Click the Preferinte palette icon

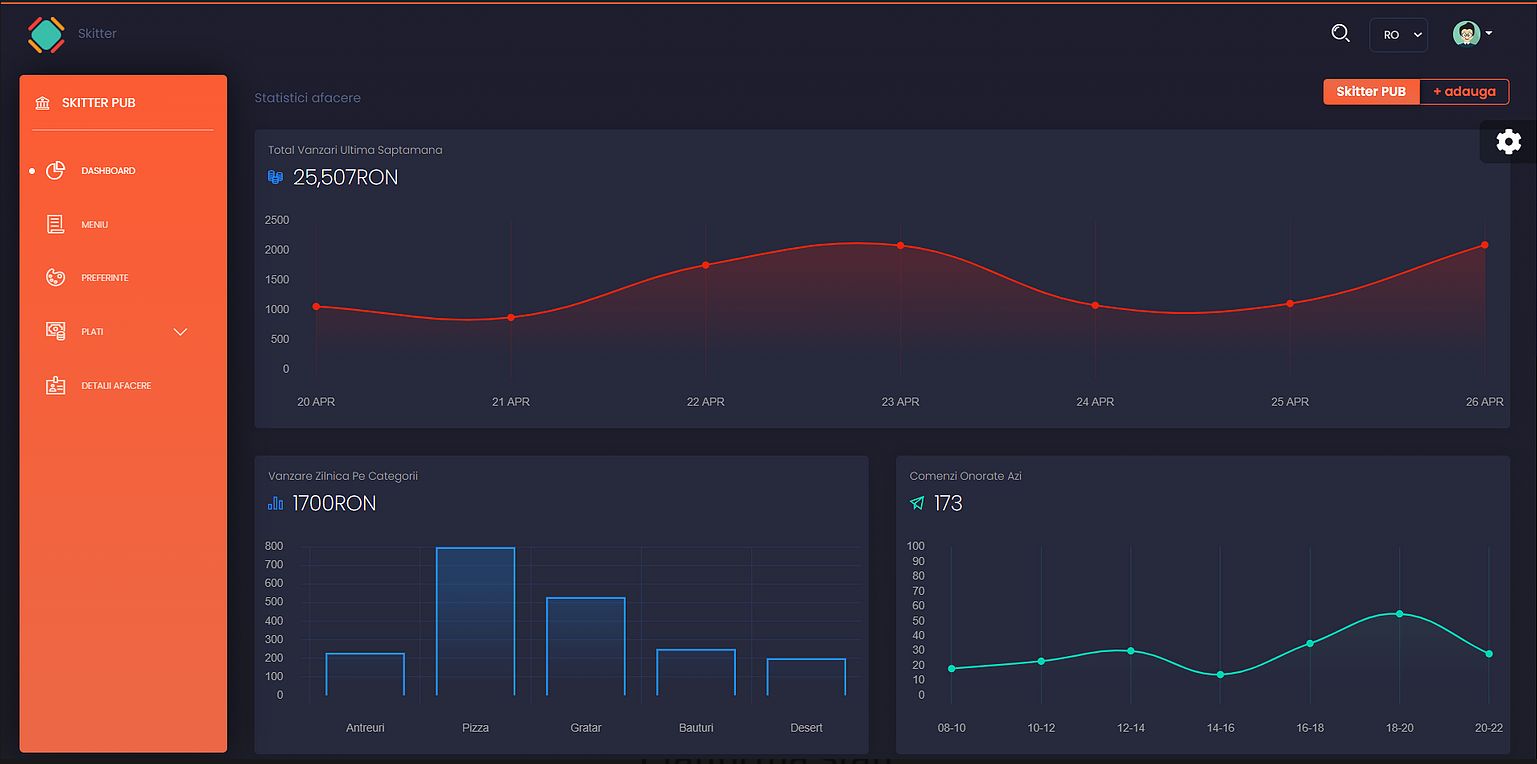click(x=56, y=278)
